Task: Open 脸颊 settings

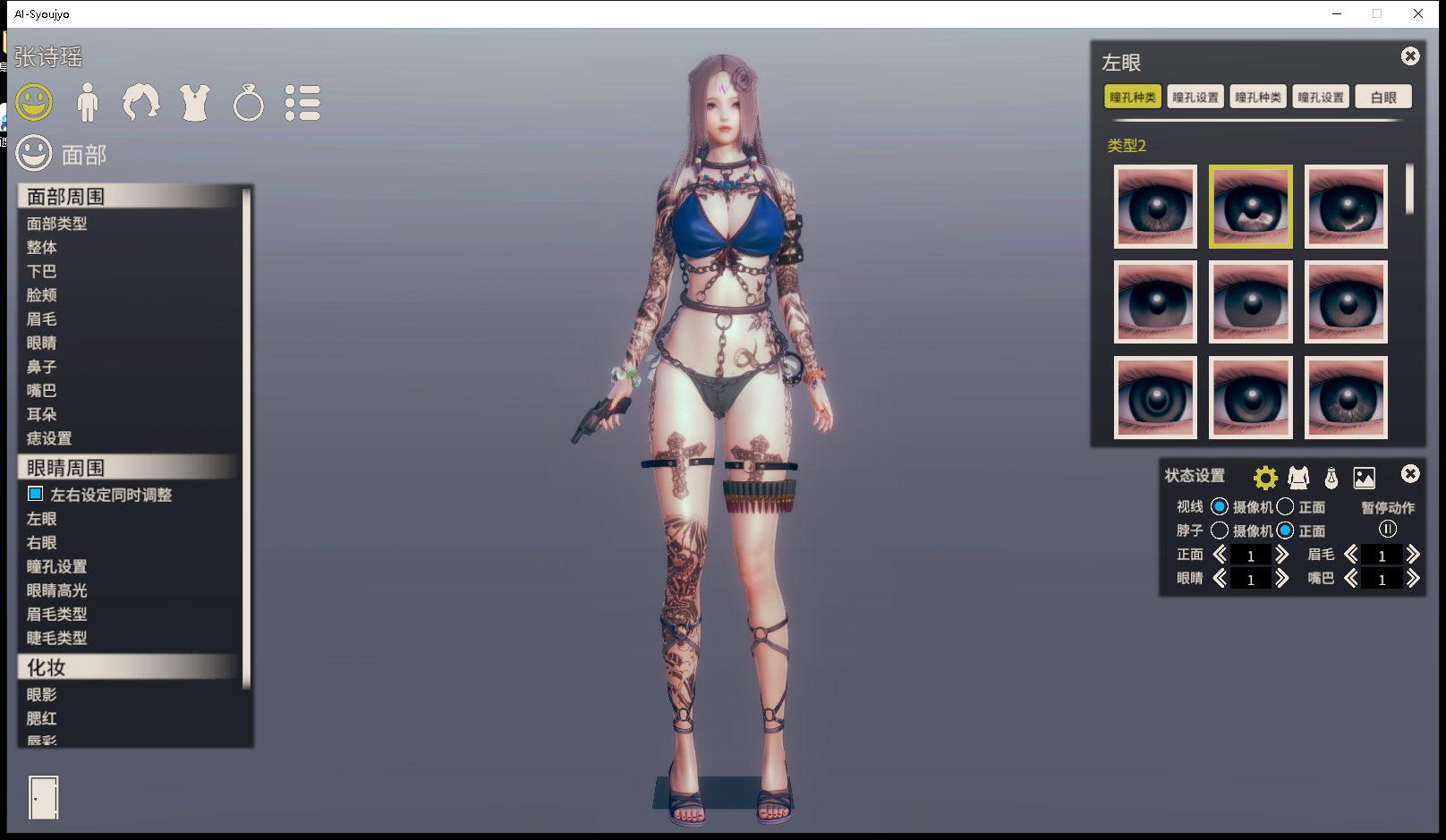Action: pyautogui.click(x=42, y=295)
